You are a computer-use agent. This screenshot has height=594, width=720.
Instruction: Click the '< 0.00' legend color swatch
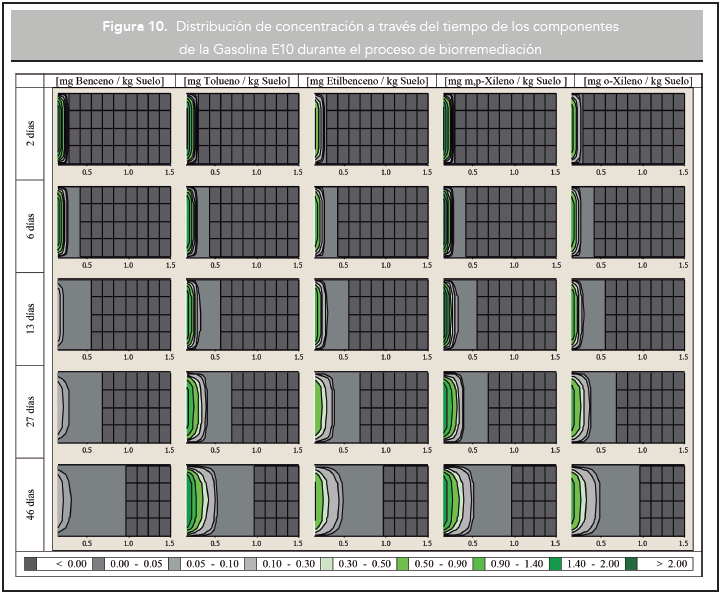(x=30, y=564)
